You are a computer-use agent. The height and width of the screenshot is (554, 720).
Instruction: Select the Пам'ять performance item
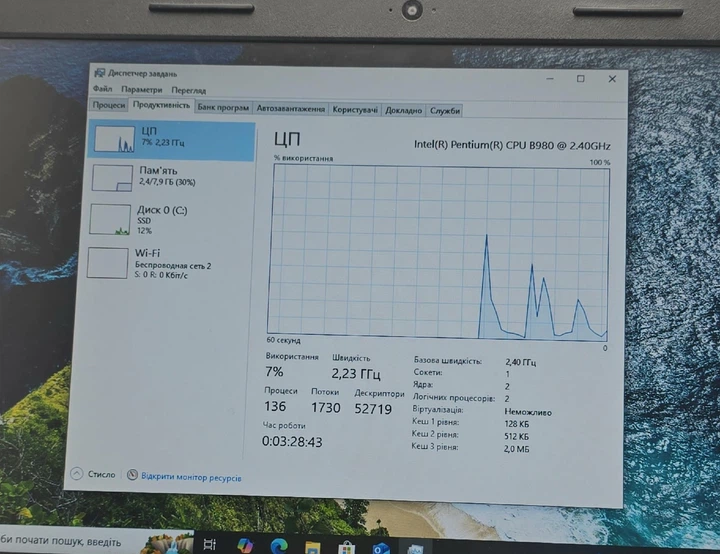171,178
